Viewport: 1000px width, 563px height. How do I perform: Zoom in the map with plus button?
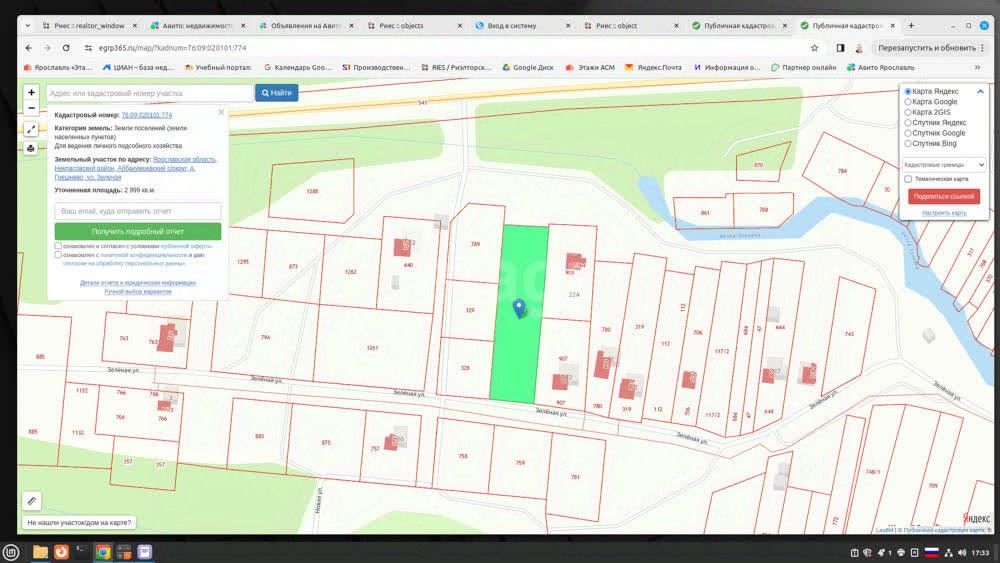point(31,92)
